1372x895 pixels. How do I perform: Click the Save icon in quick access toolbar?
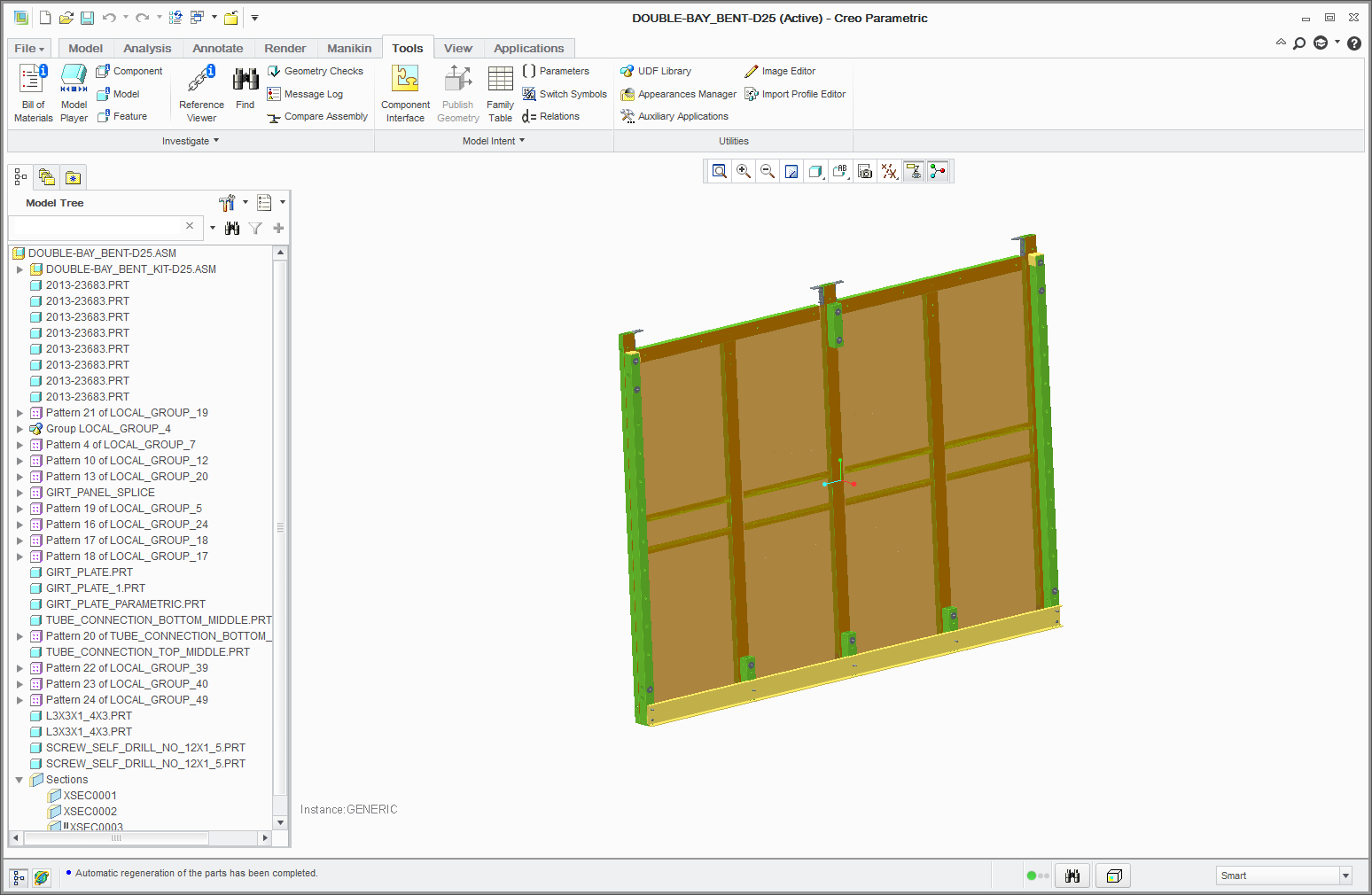[x=87, y=18]
